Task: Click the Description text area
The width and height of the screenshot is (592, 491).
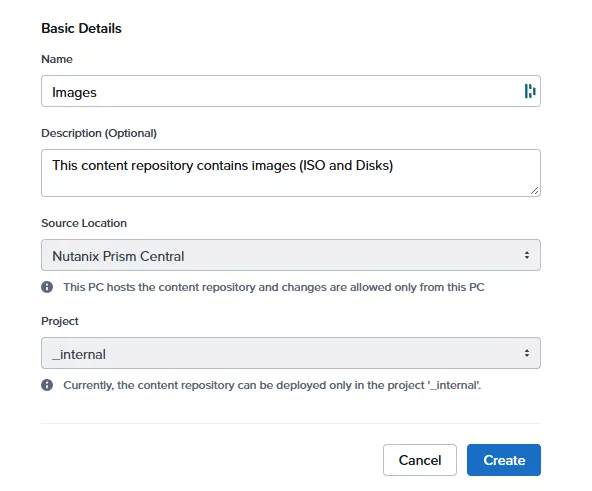Action: pos(291,173)
